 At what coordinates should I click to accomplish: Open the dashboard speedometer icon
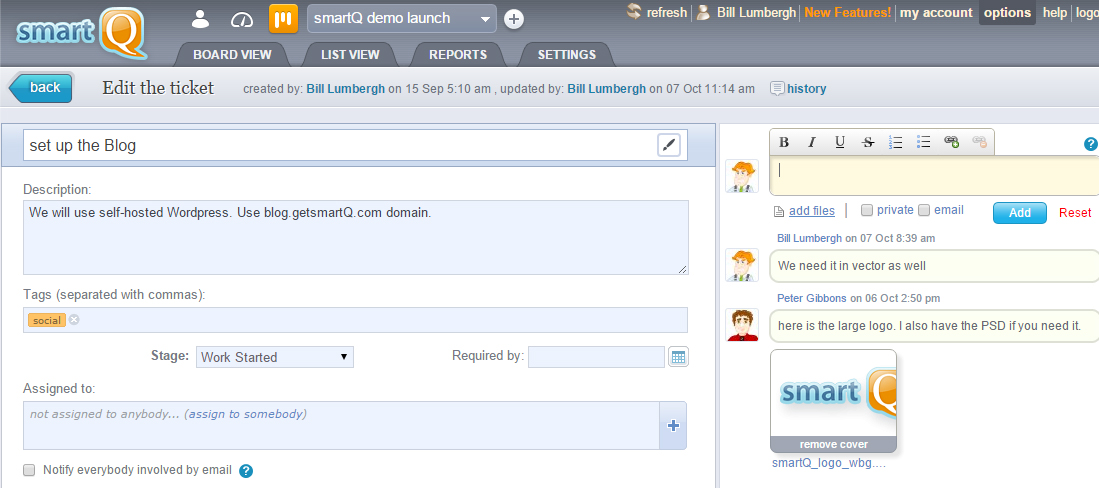pyautogui.click(x=242, y=18)
